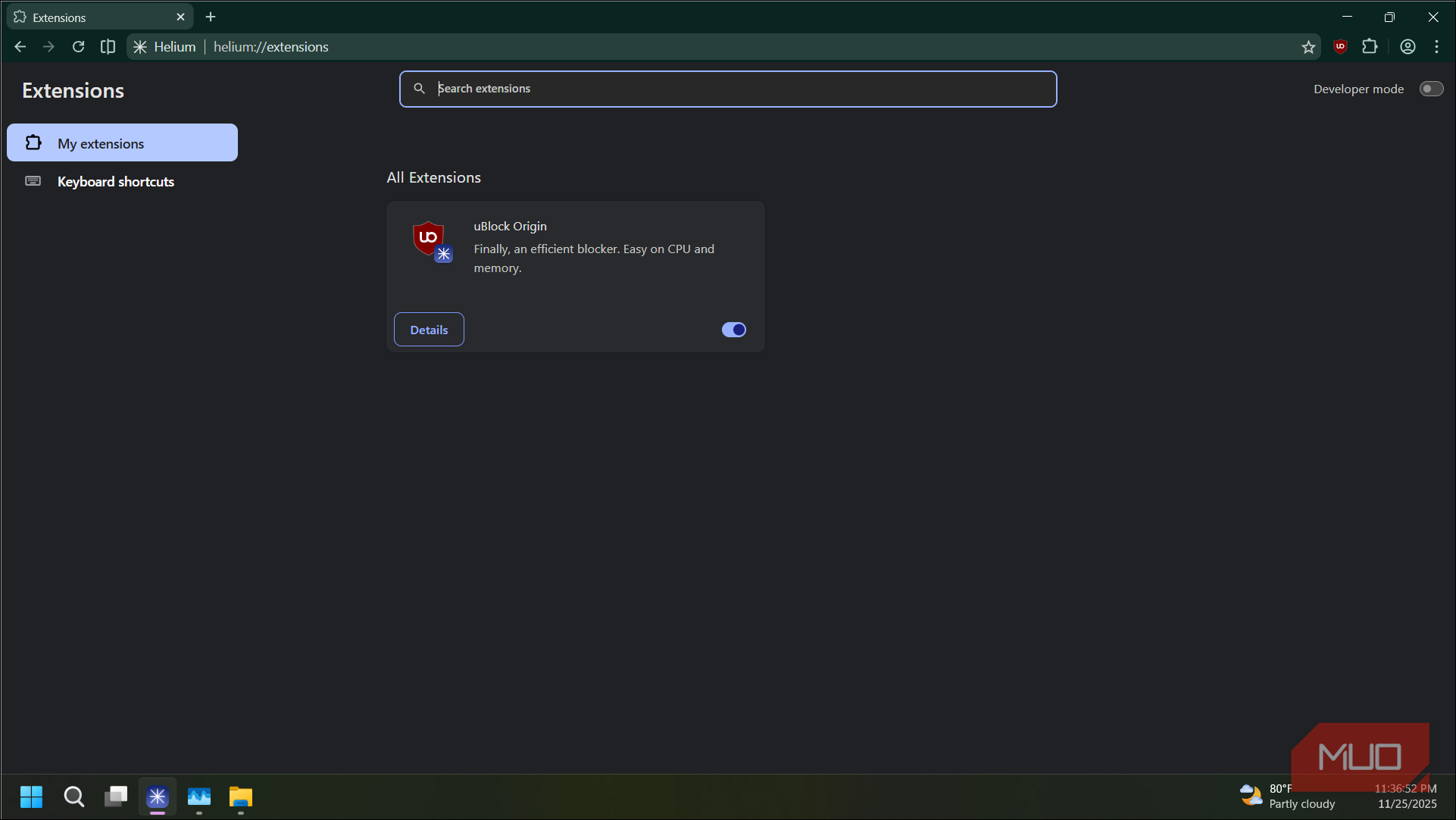Open the extensions puzzle menu in toolbar
This screenshot has height=820, width=1456.
(x=1370, y=47)
